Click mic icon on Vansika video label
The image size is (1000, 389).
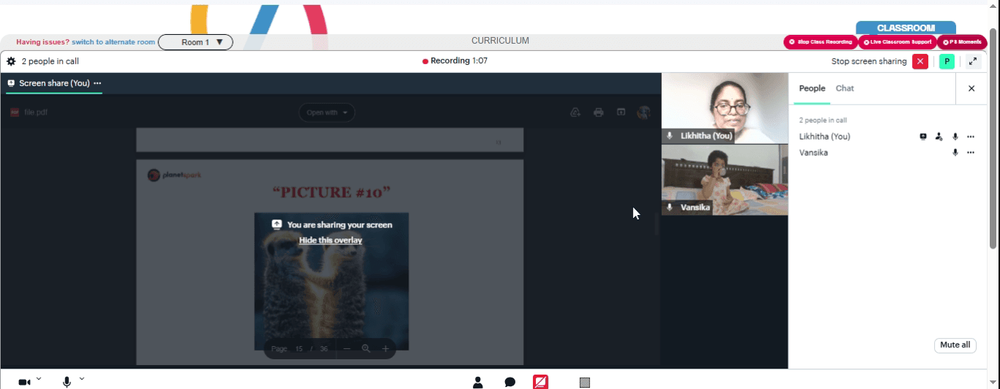670,207
